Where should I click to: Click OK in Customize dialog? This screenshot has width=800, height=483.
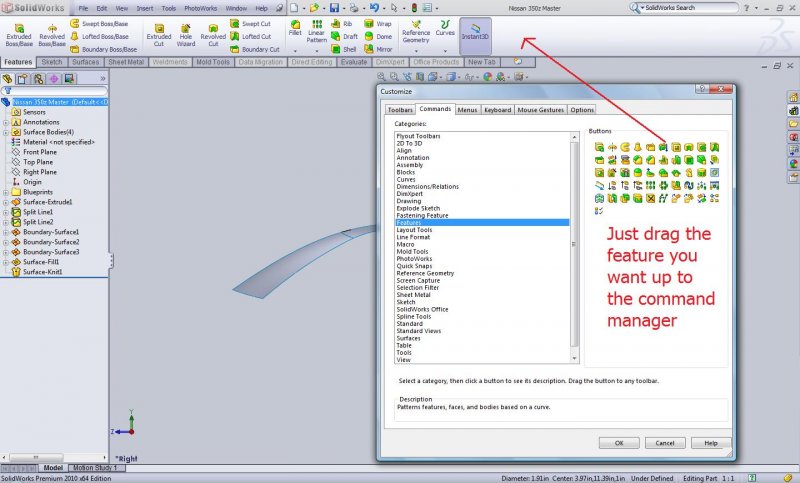click(x=619, y=443)
